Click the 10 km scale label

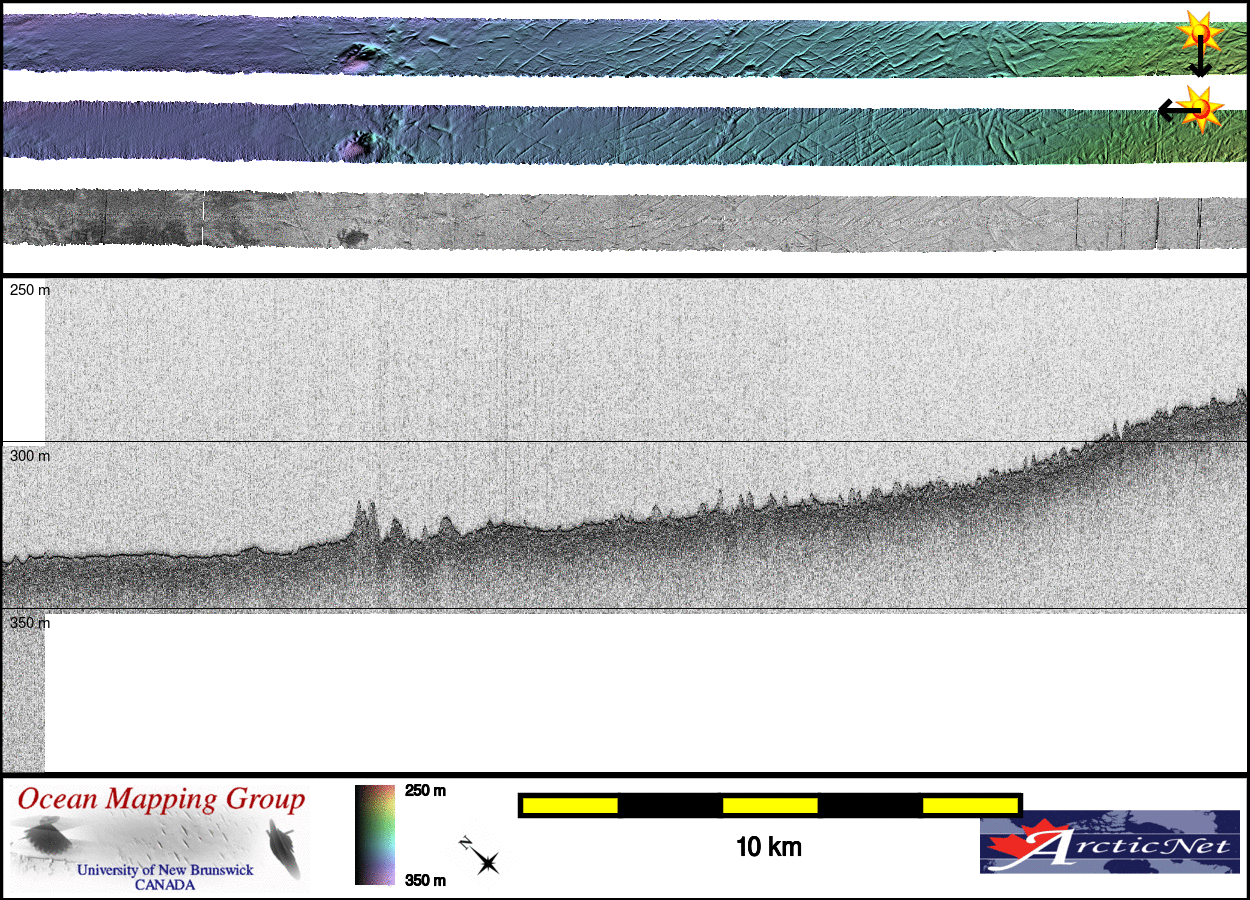768,847
